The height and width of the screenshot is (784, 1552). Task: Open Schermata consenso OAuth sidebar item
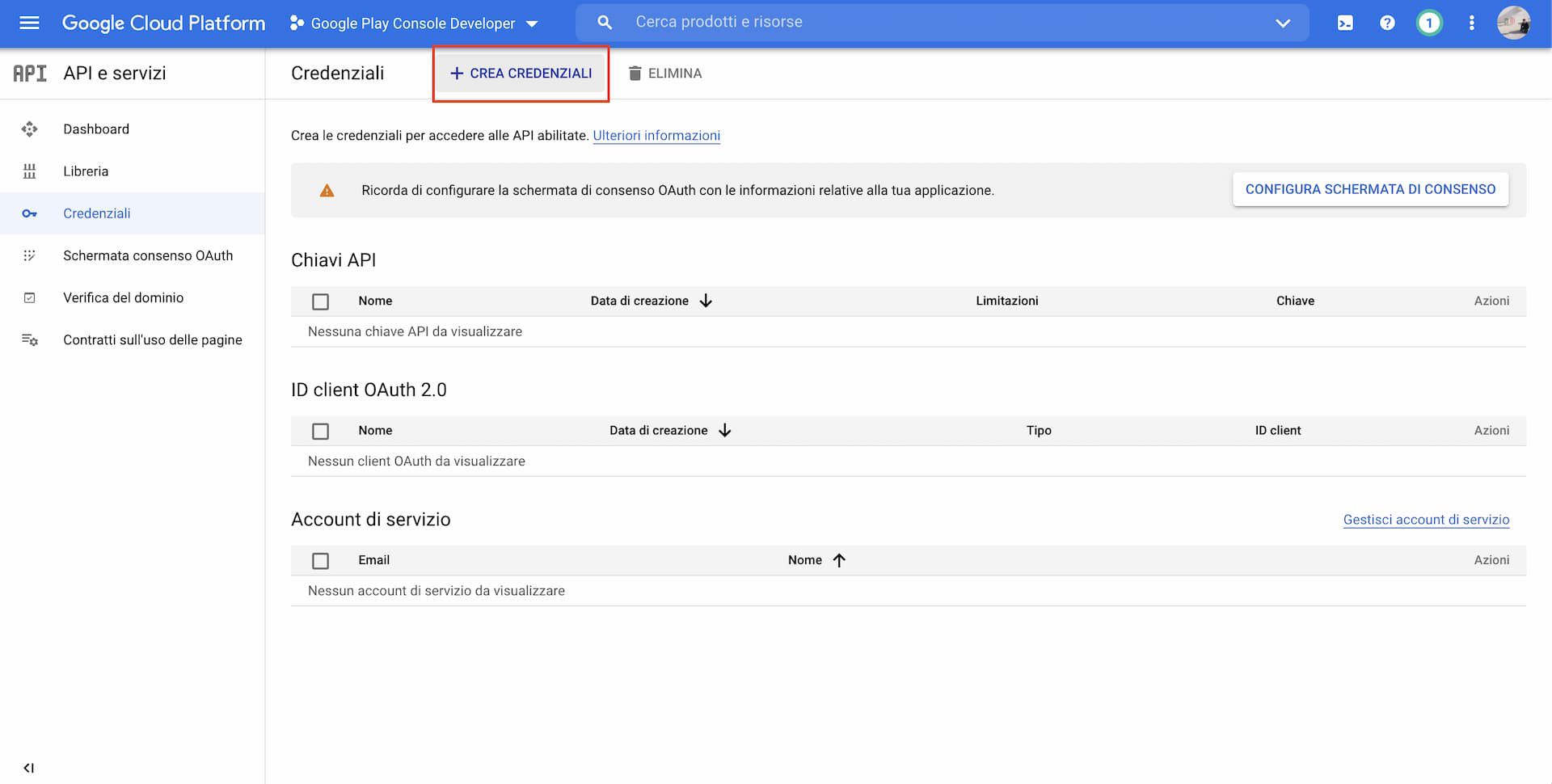pos(148,255)
